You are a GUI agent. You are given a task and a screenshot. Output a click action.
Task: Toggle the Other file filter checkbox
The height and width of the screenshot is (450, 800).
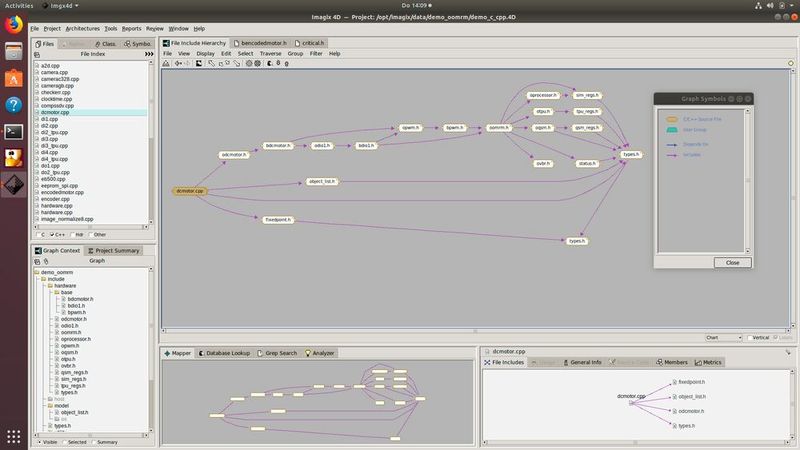91,235
